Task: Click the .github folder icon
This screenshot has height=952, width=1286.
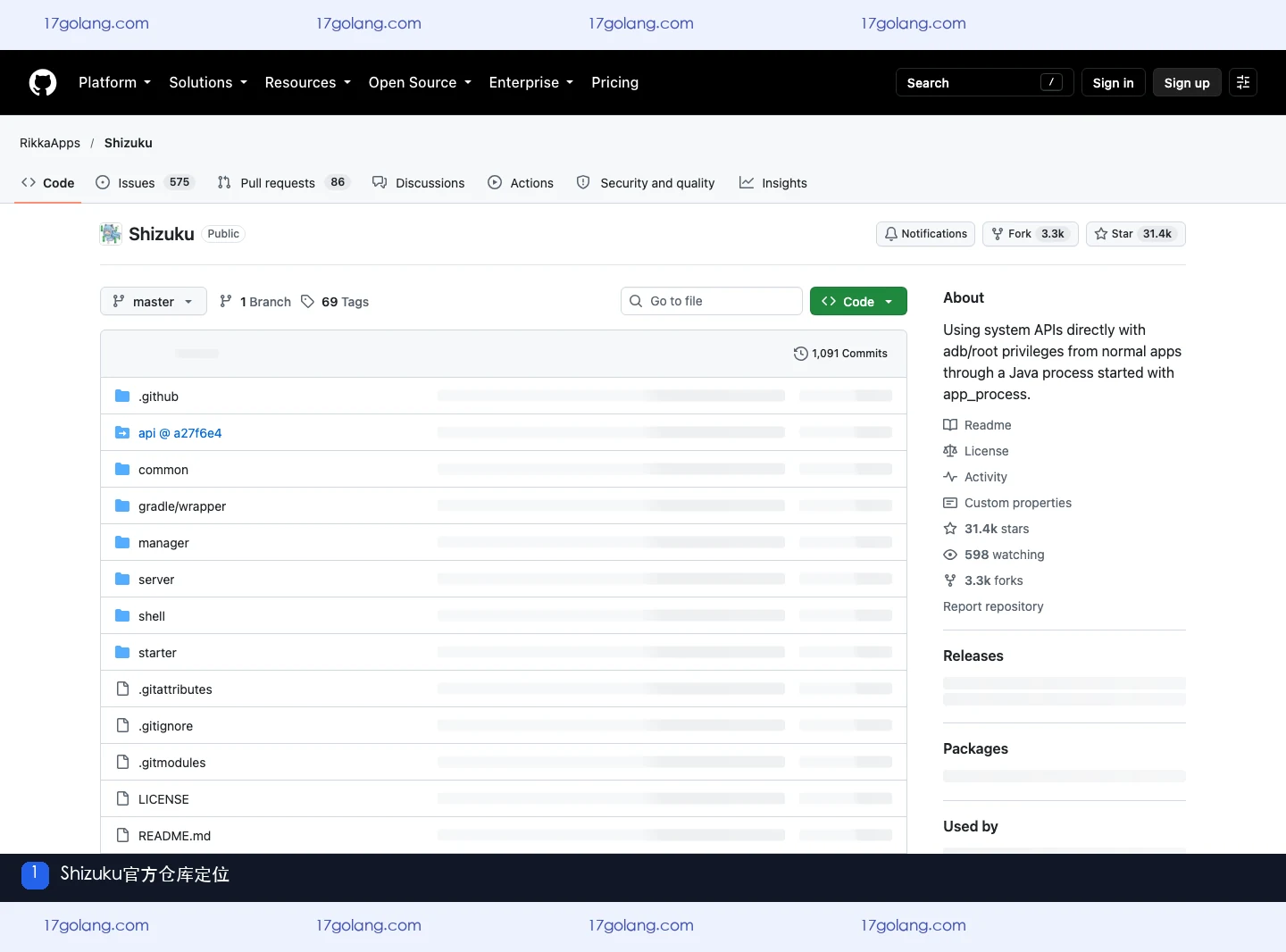Action: (122, 397)
